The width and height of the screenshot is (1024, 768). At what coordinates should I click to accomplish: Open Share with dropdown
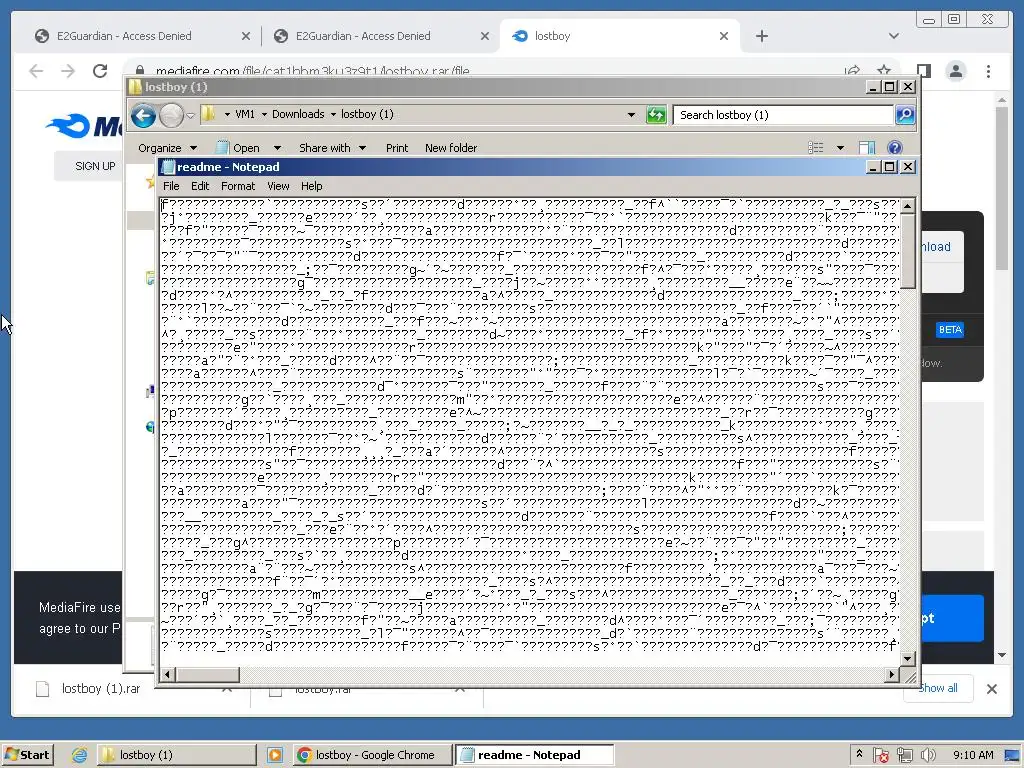tap(332, 148)
